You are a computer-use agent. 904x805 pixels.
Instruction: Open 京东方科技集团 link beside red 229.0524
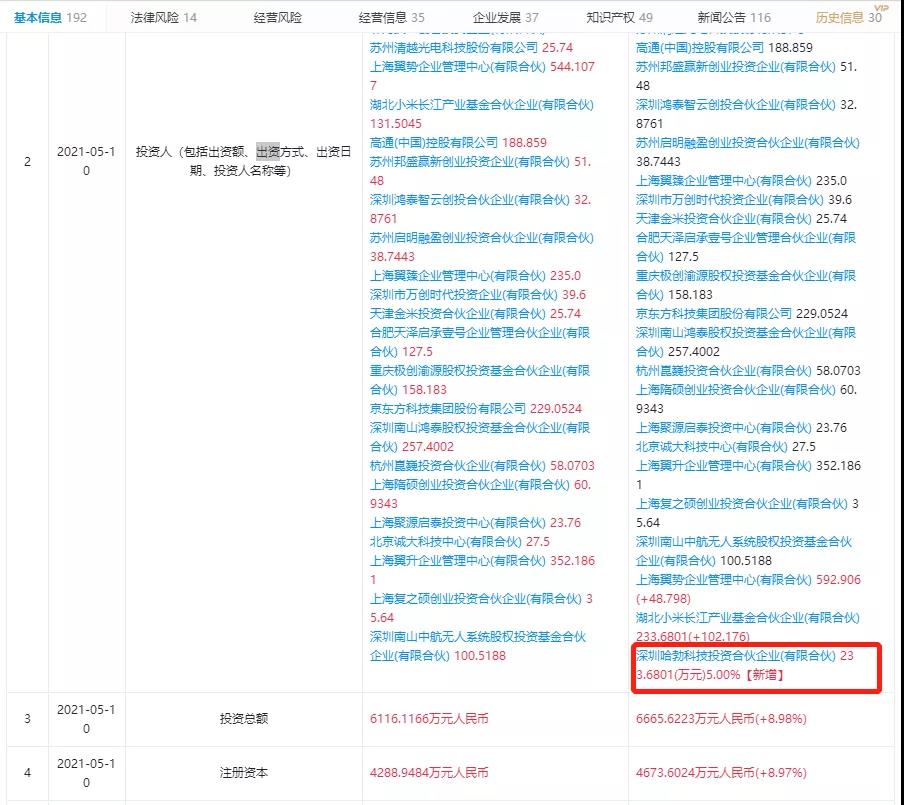tap(447, 408)
